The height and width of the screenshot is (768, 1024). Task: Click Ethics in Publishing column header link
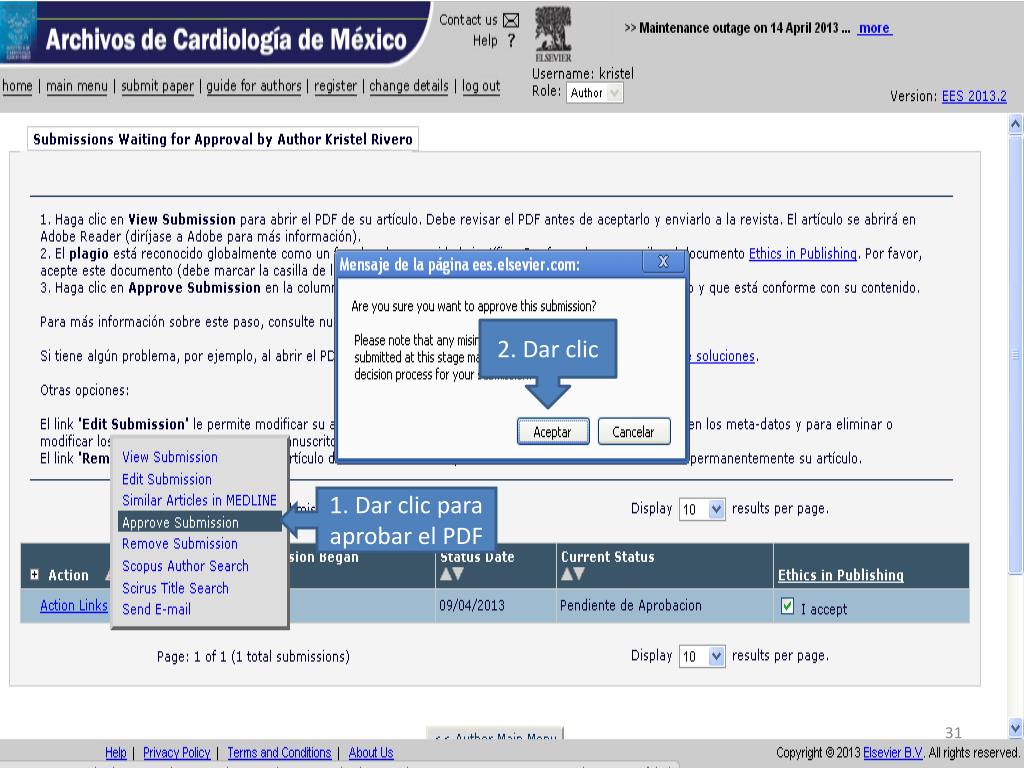840,575
